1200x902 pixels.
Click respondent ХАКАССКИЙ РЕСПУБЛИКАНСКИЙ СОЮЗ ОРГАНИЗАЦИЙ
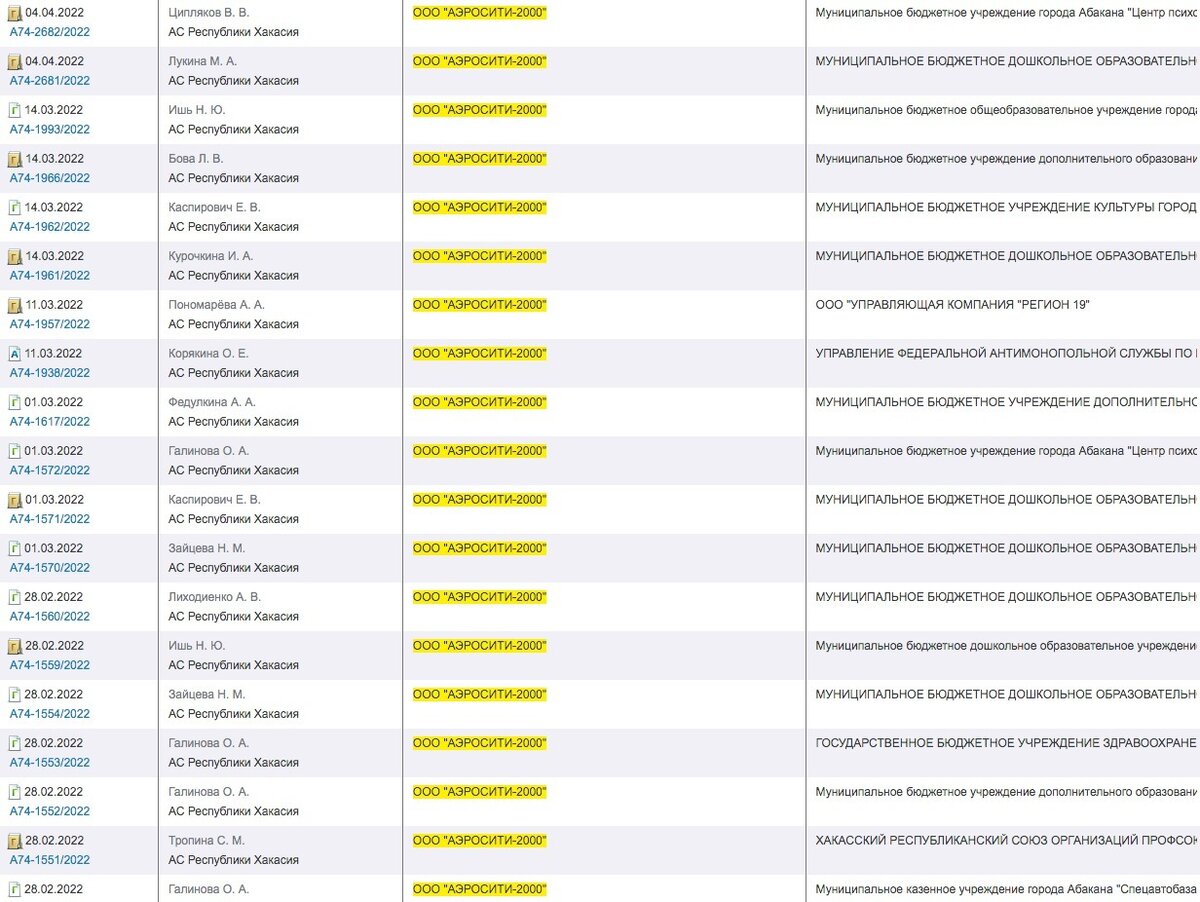point(1007,842)
